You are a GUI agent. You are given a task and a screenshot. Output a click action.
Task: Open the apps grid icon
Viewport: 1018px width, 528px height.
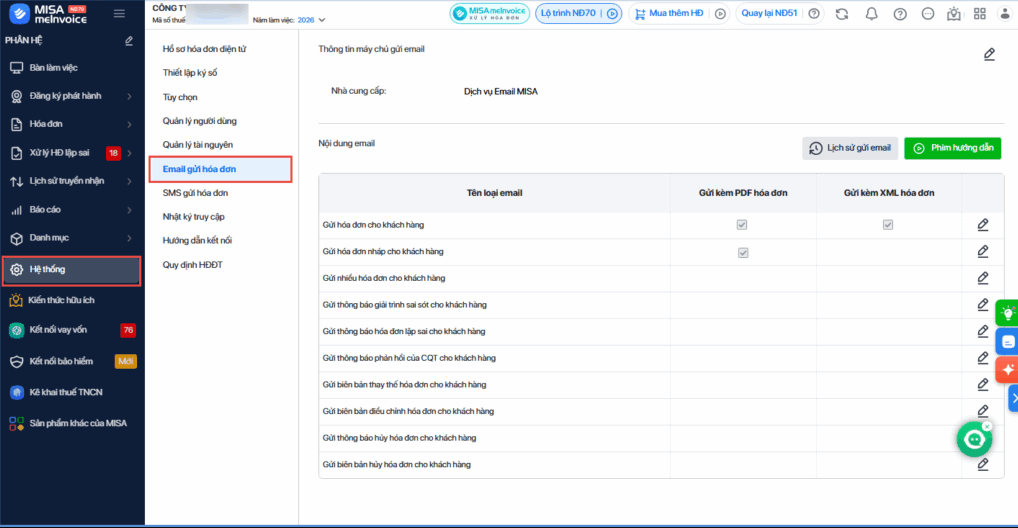(978, 14)
